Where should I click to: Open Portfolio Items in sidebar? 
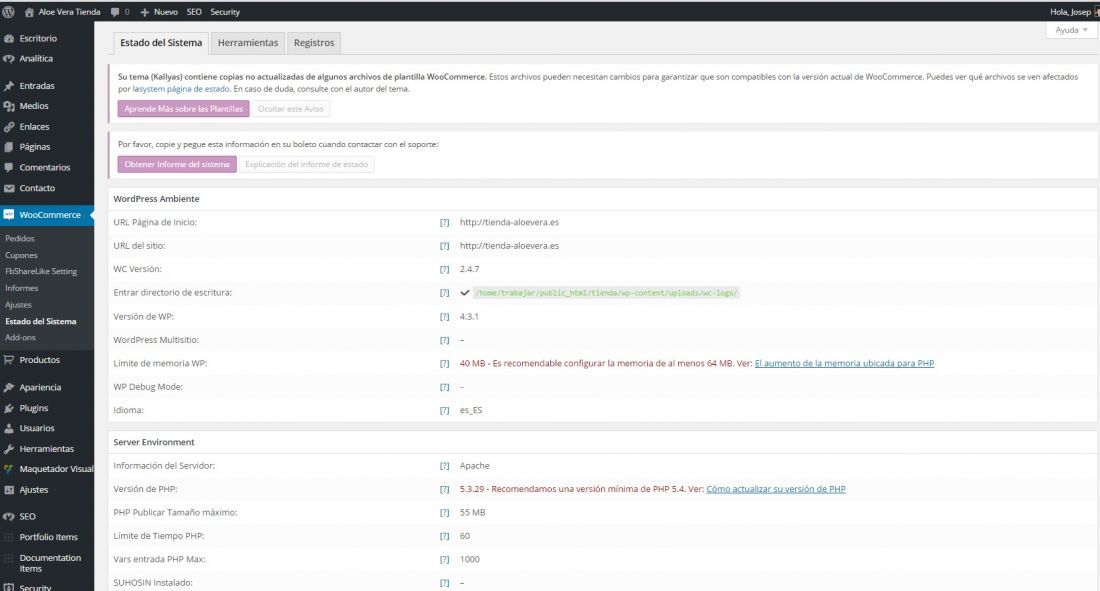(x=48, y=537)
